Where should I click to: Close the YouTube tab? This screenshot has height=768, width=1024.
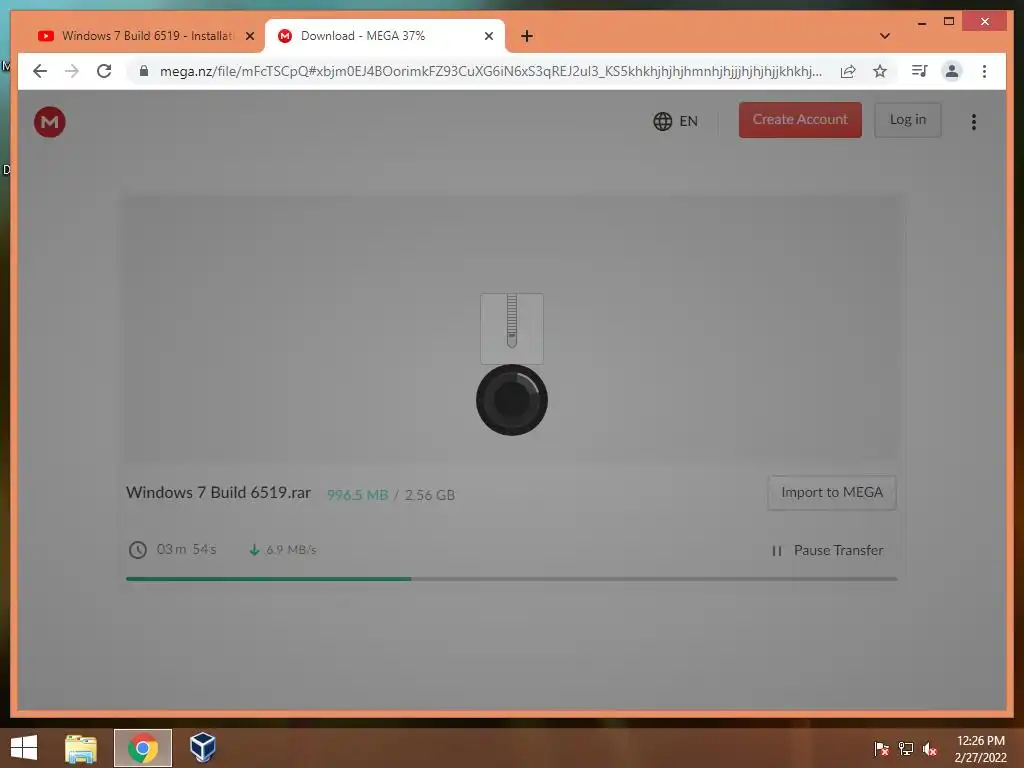249,36
